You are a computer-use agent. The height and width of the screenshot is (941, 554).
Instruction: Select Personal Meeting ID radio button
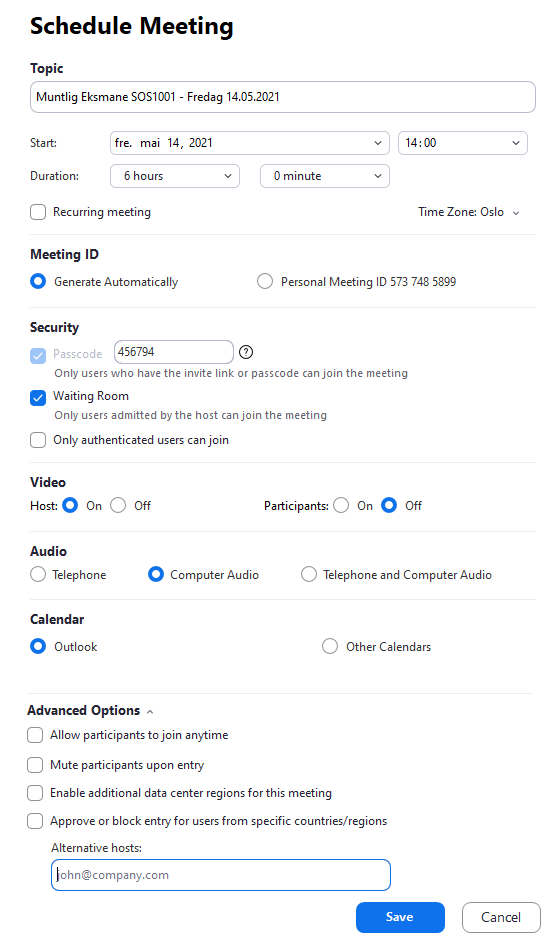coord(265,281)
